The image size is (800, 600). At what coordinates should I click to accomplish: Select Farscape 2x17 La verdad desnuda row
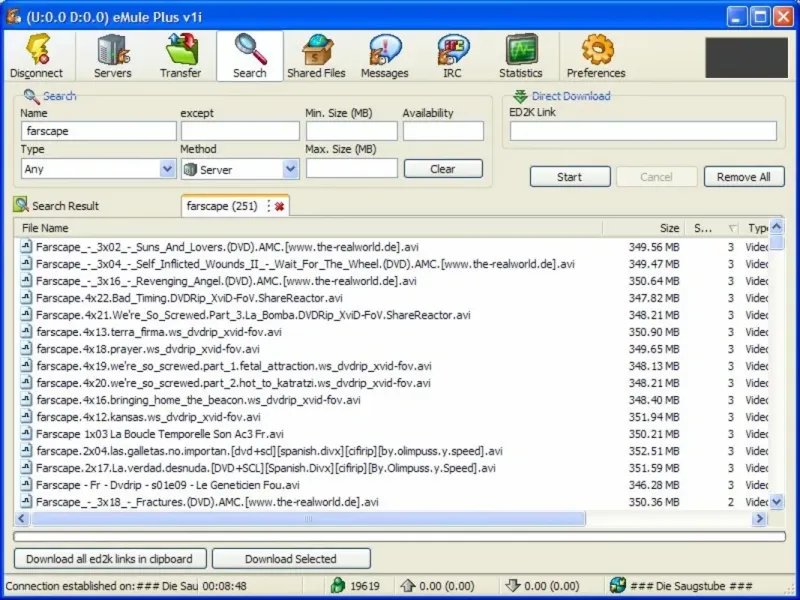(x=393, y=468)
